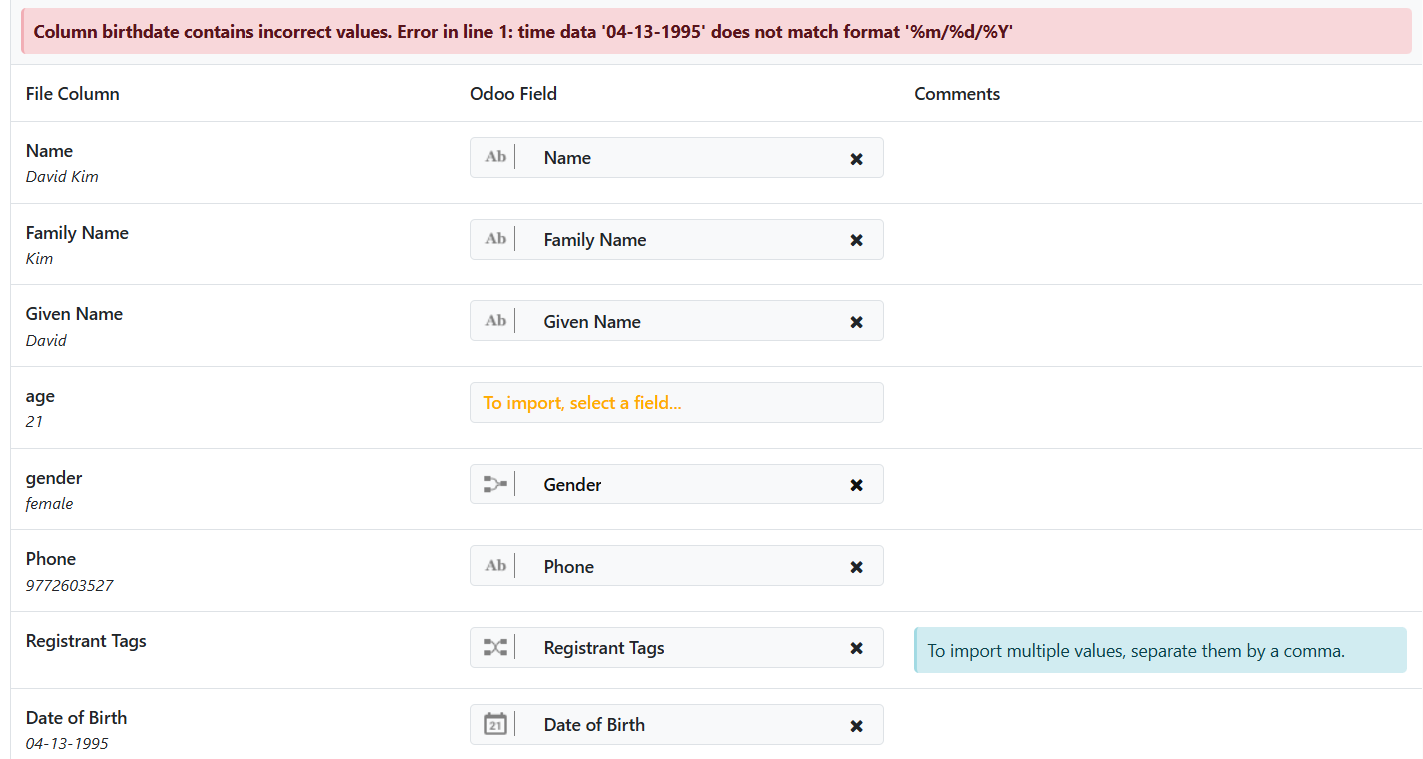The image size is (1423, 759).
Task: Open the Given Name field dropdown
Action: [680, 322]
